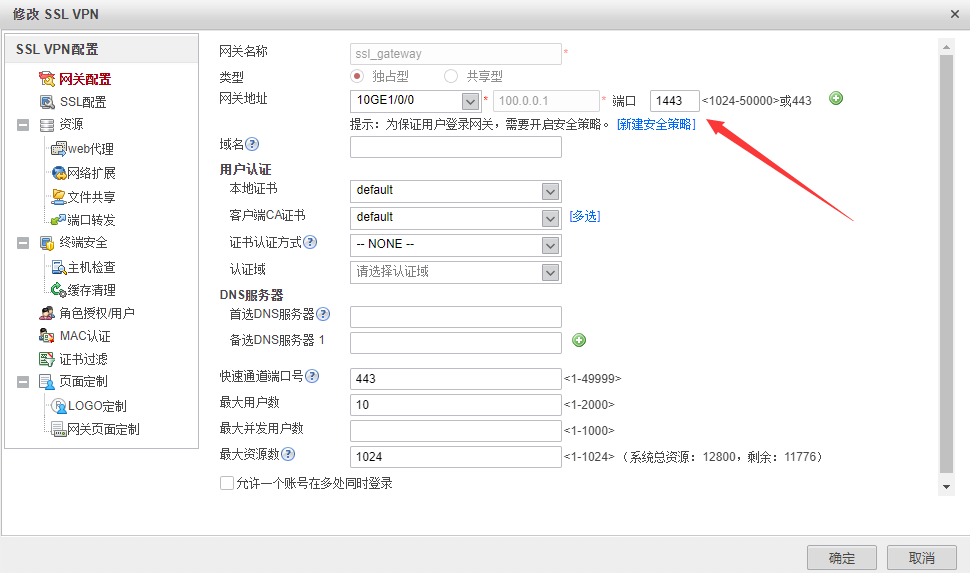Click help icon next to 证书认证方式
The height and width of the screenshot is (573, 970).
310,242
